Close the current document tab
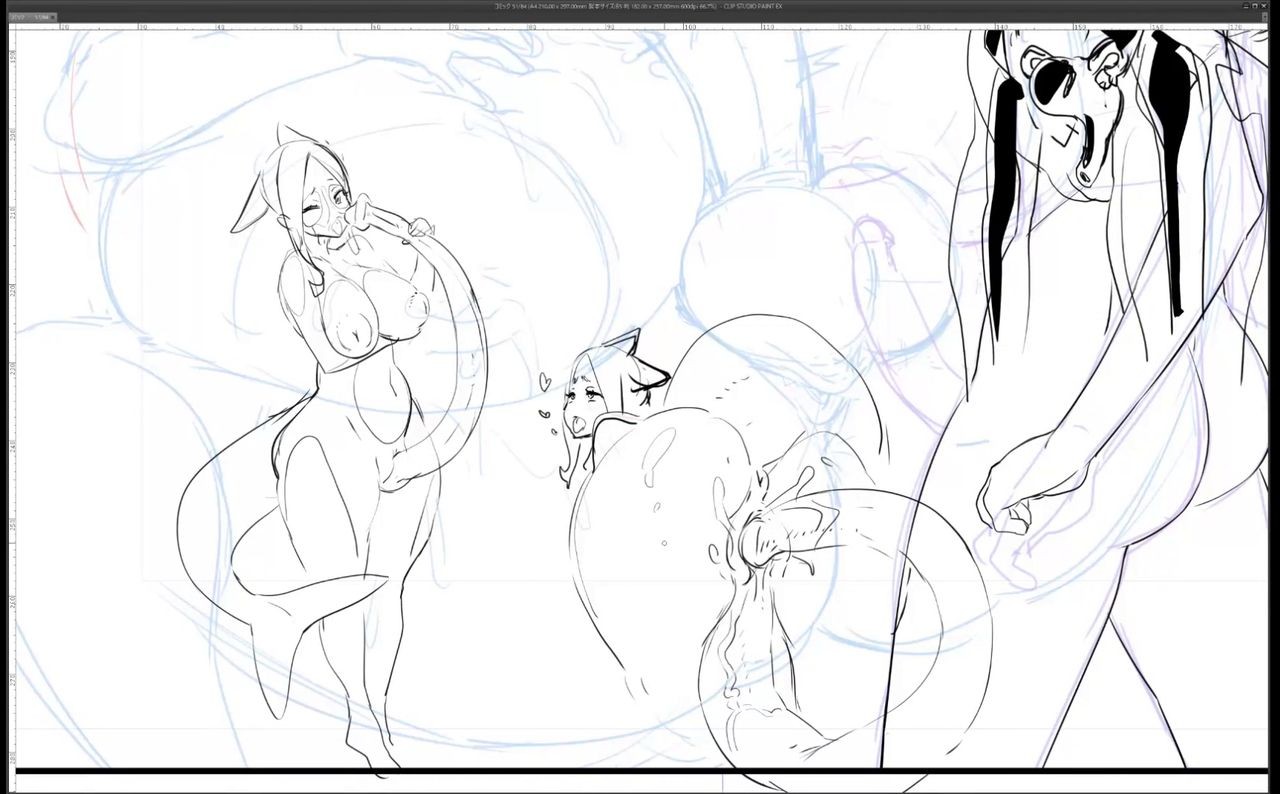This screenshot has height=794, width=1280. pyautogui.click(x=53, y=17)
